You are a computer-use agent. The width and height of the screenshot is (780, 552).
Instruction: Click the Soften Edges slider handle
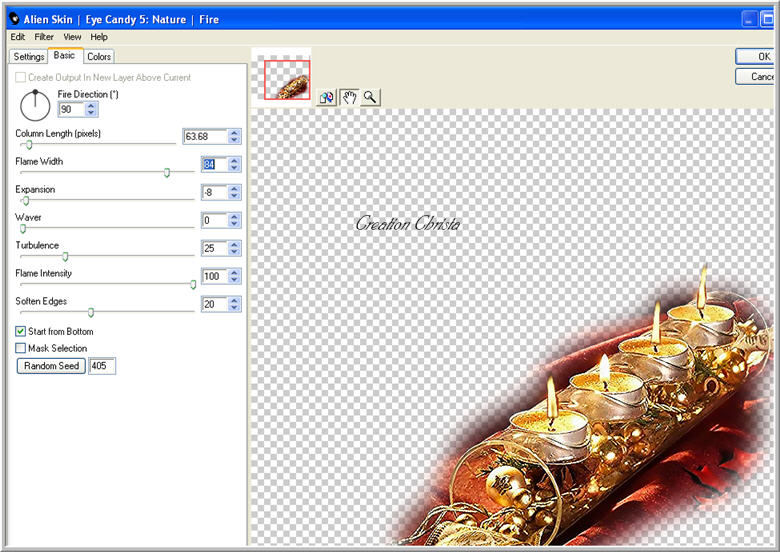click(x=91, y=312)
